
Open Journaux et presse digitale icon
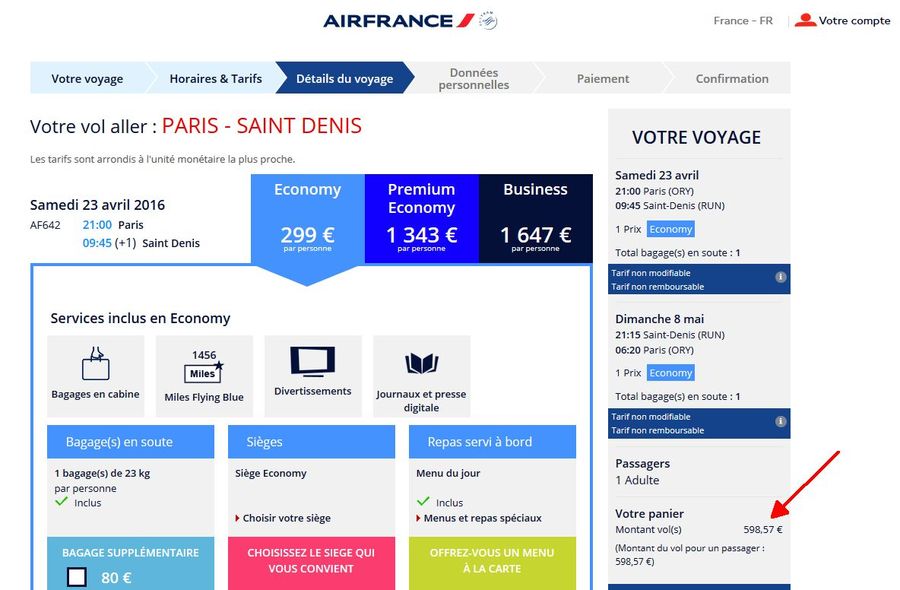[x=421, y=363]
